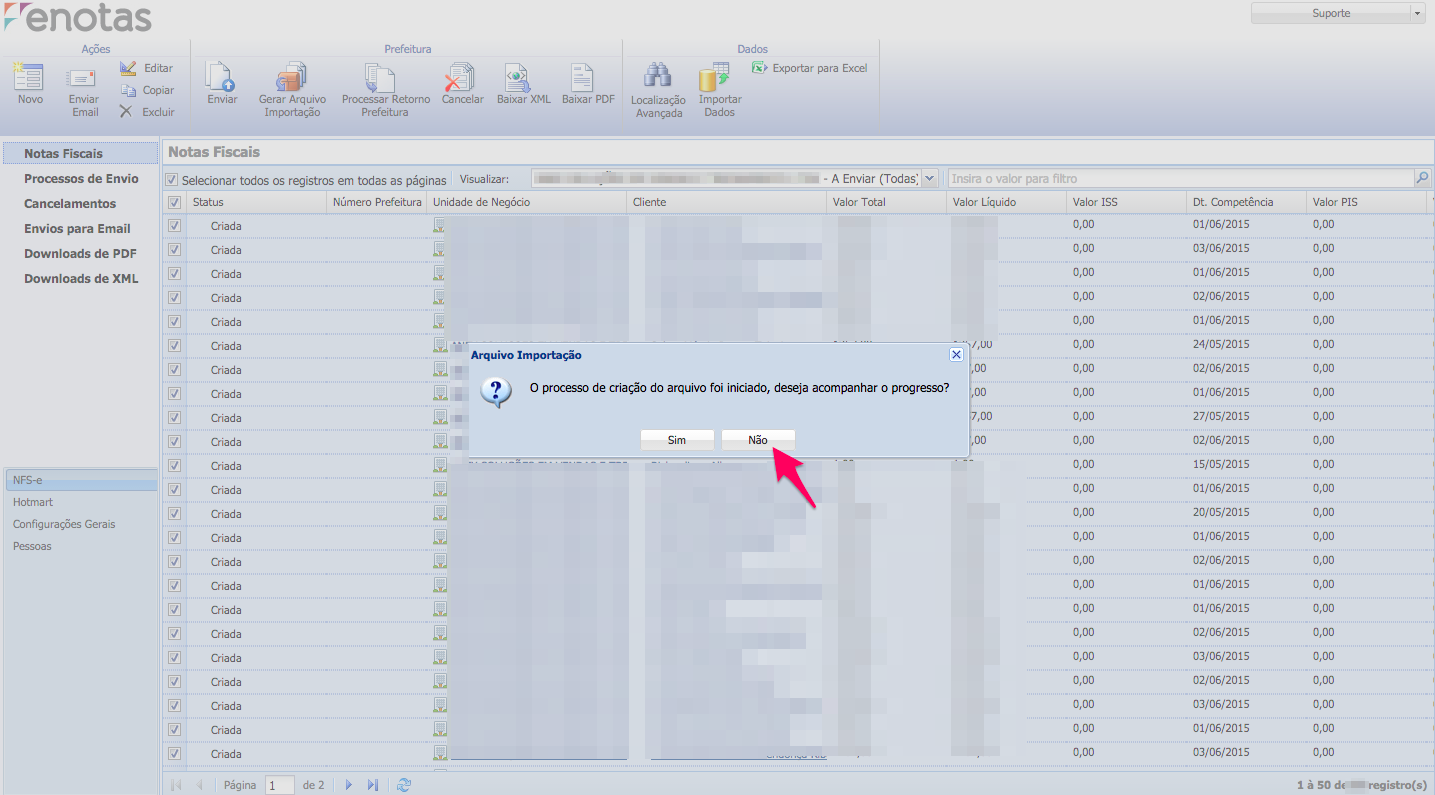The image size is (1435, 795).
Task: Expand the Visualizar view dropdown
Action: pos(930,178)
